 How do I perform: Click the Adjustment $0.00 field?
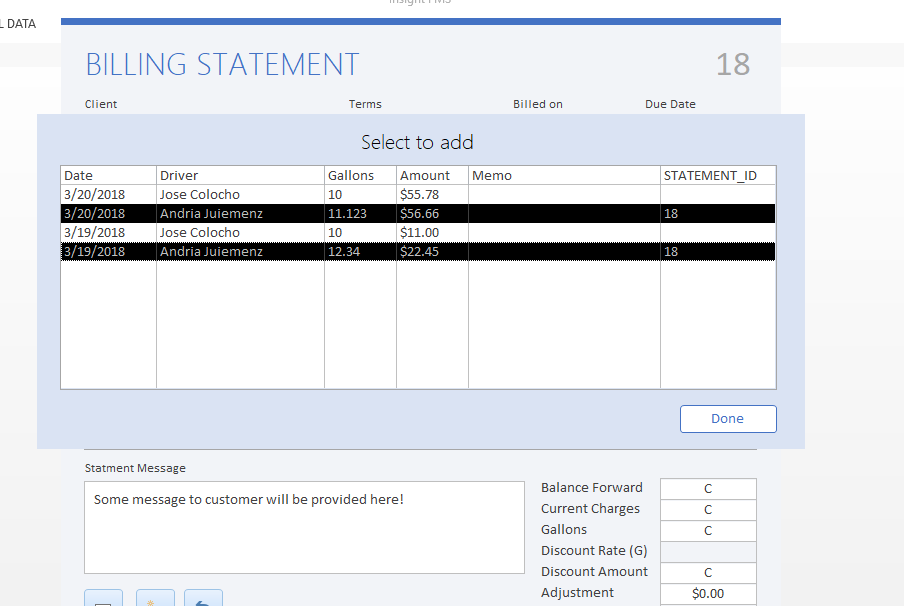click(708, 593)
